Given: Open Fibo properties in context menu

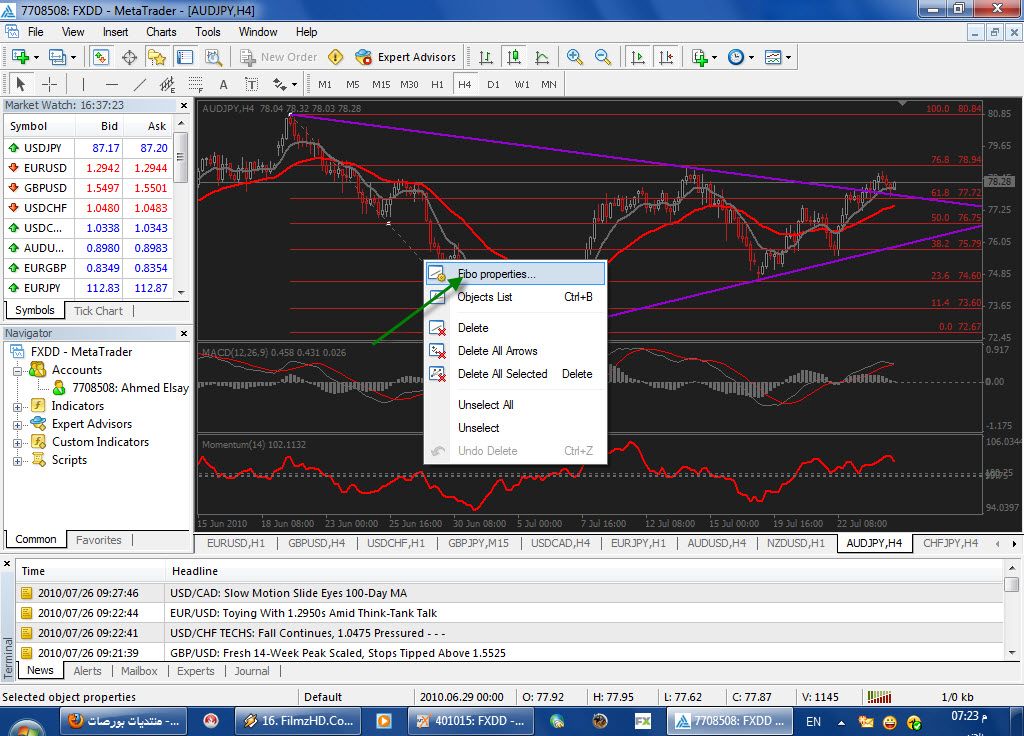Looking at the screenshot, I should 496,274.
